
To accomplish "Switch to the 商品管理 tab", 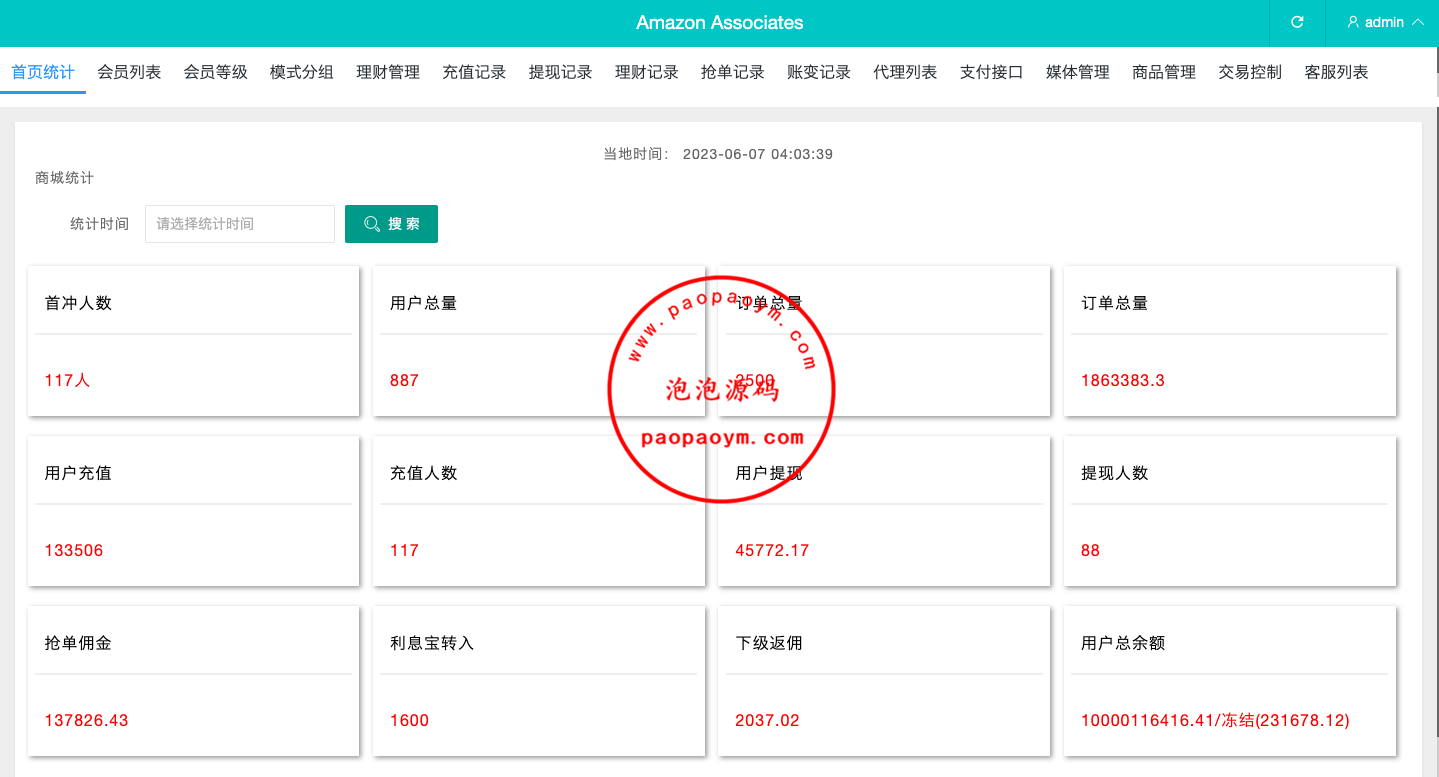I will tap(1163, 72).
